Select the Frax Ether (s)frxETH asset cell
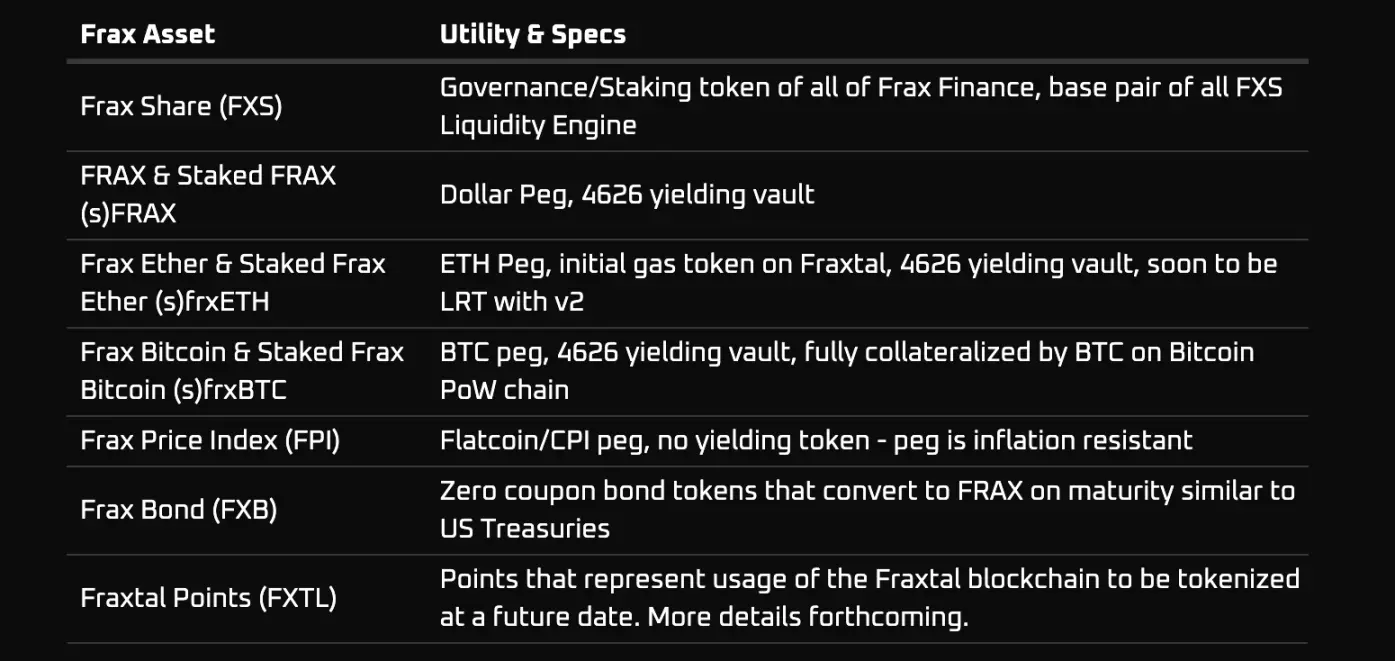 232,282
